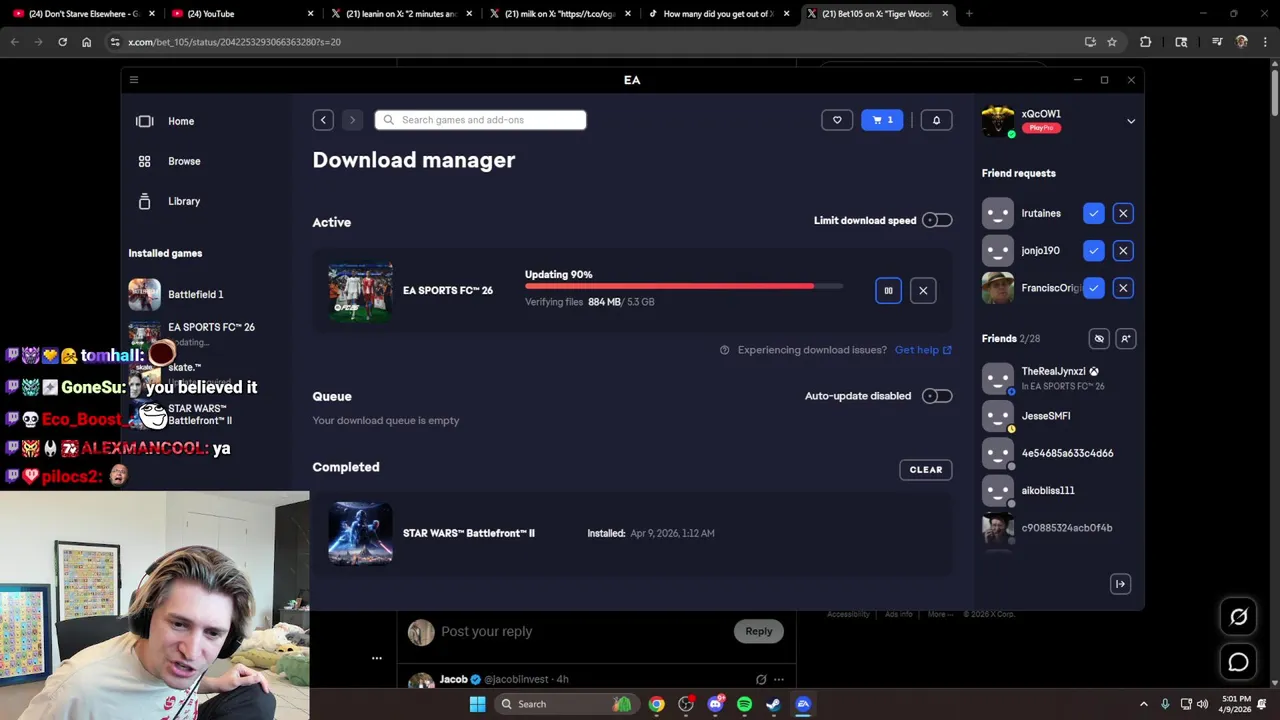Image resolution: width=1280 pixels, height=720 pixels.
Task: Bookmark this page with star icon
Action: 1112,42
